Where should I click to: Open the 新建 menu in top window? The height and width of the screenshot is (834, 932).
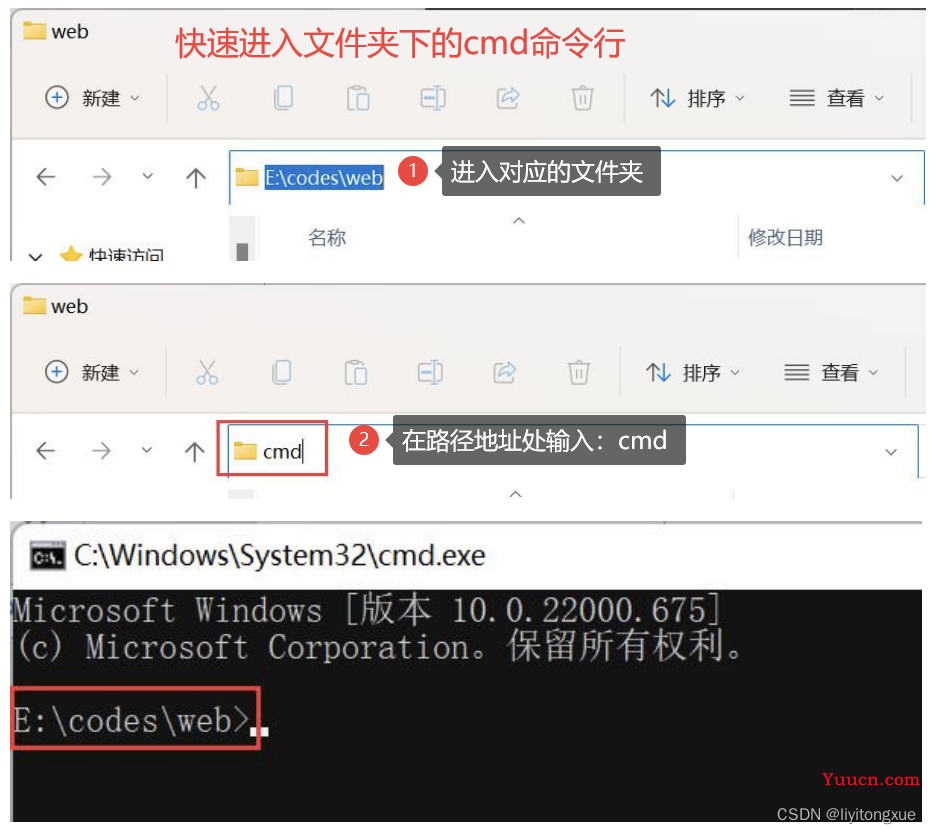click(93, 98)
